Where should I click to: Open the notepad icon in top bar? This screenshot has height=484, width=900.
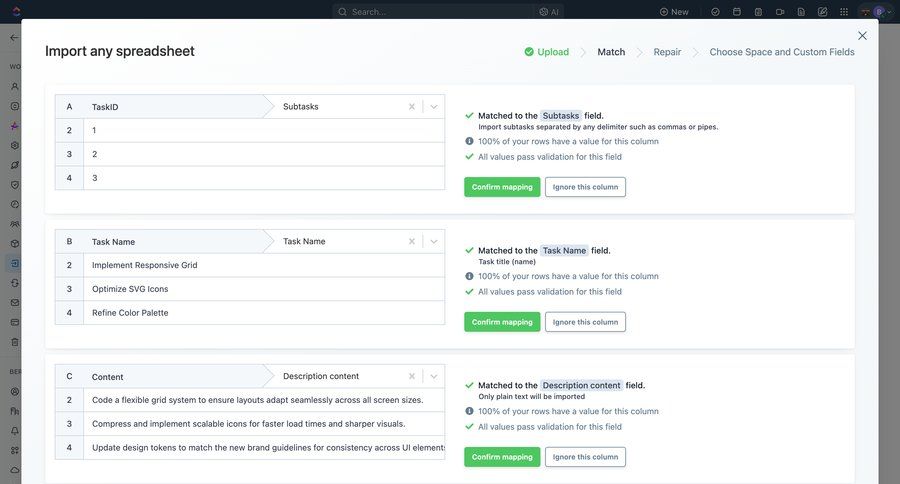pyautogui.click(x=758, y=11)
